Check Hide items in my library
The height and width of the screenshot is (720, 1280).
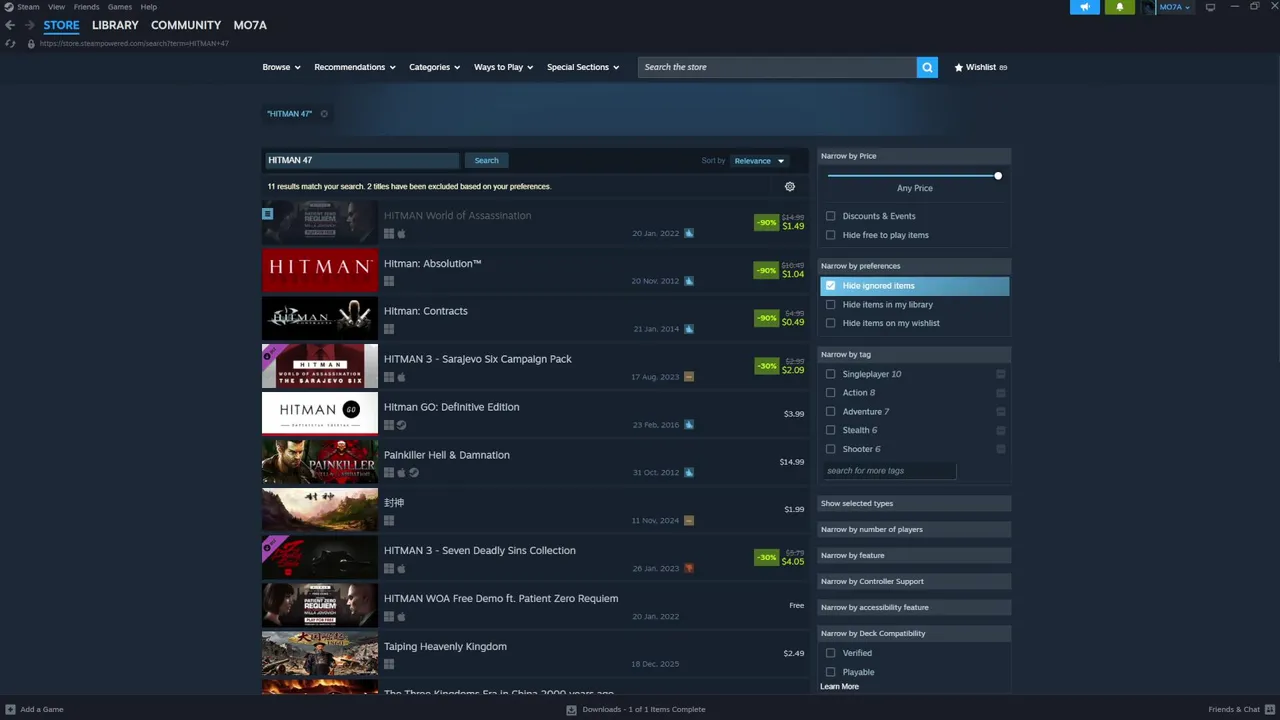[830, 305]
